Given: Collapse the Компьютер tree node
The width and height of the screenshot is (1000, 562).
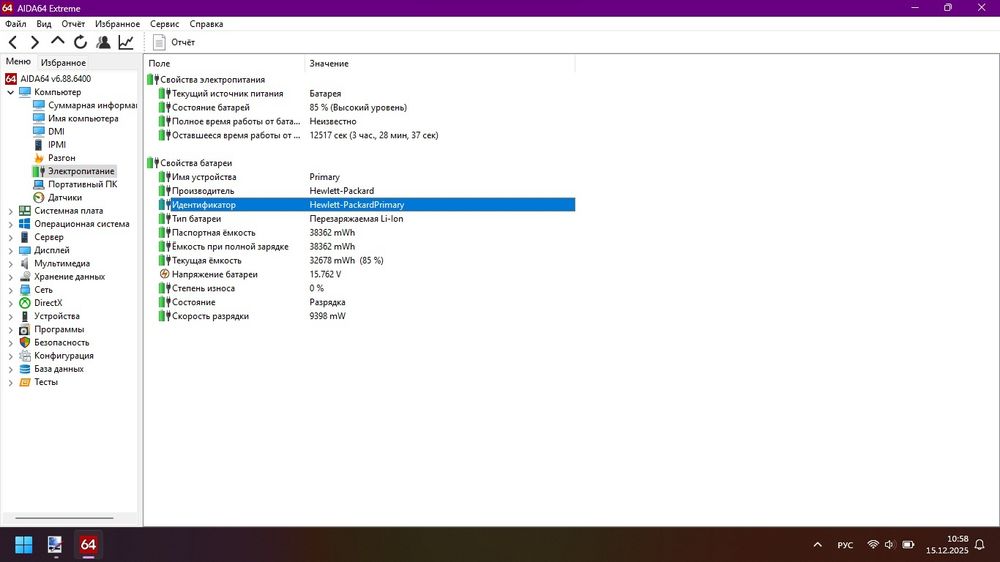Looking at the screenshot, I should 10,92.
